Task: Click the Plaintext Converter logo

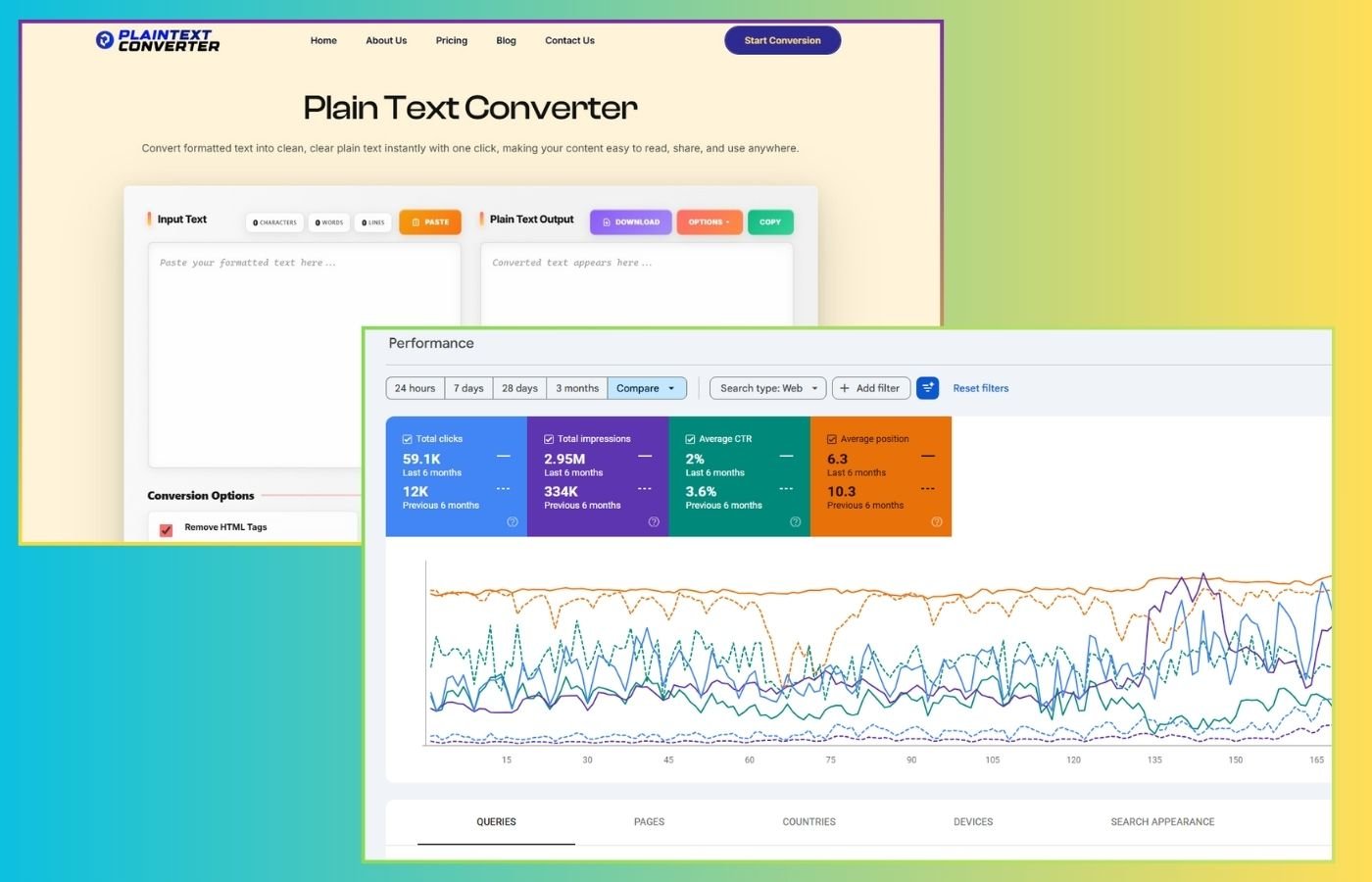Action: [158, 40]
